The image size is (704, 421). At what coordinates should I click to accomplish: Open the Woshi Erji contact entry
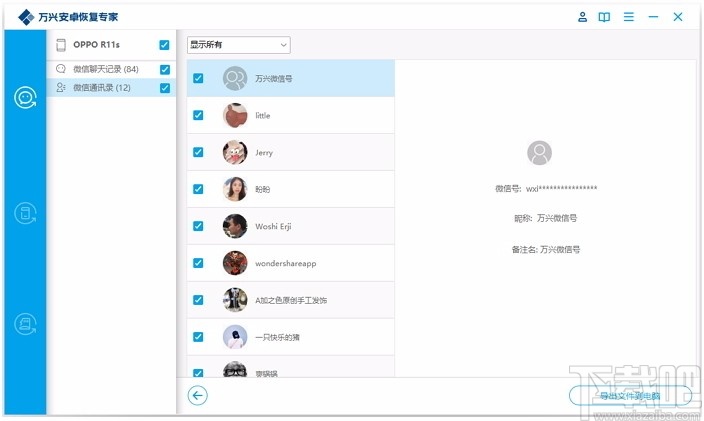click(x=290, y=226)
